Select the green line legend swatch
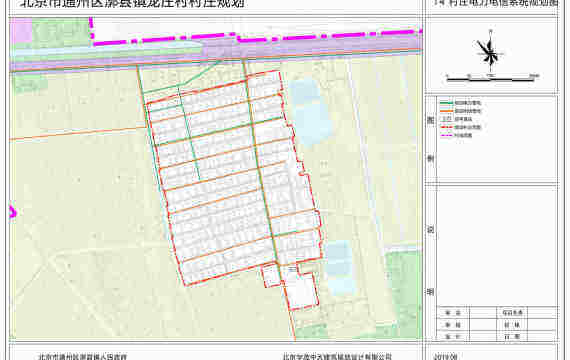 [x=446, y=103]
